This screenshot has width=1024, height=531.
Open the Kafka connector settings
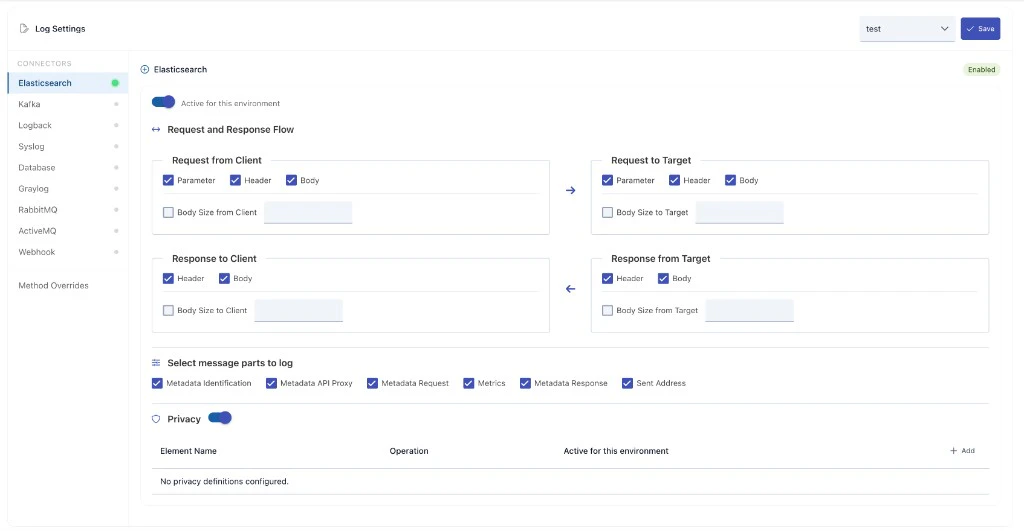pyautogui.click(x=30, y=104)
